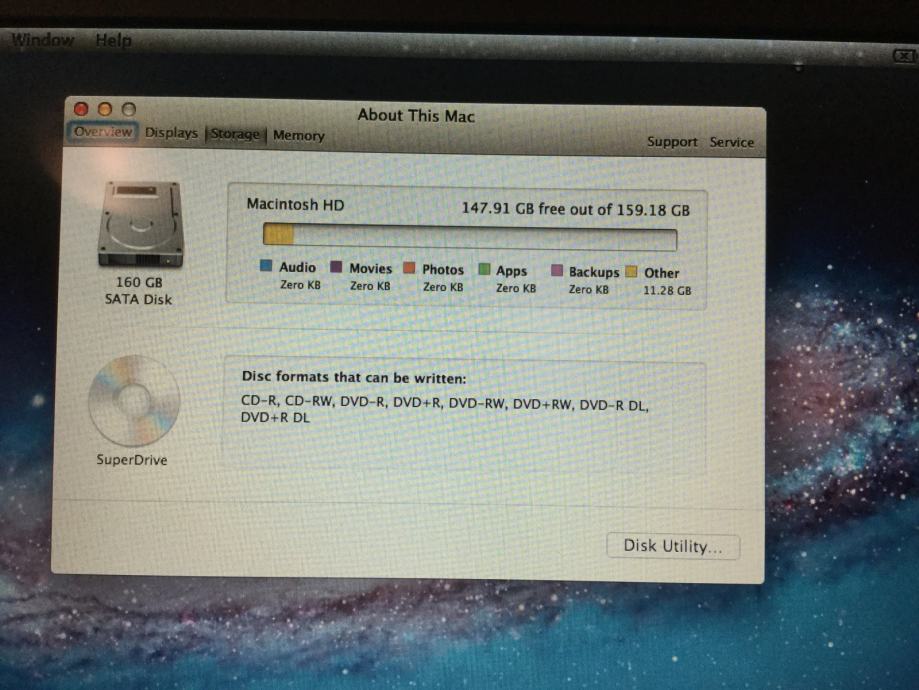Minimize the About This Mac window
The image size is (919, 690).
(x=105, y=109)
